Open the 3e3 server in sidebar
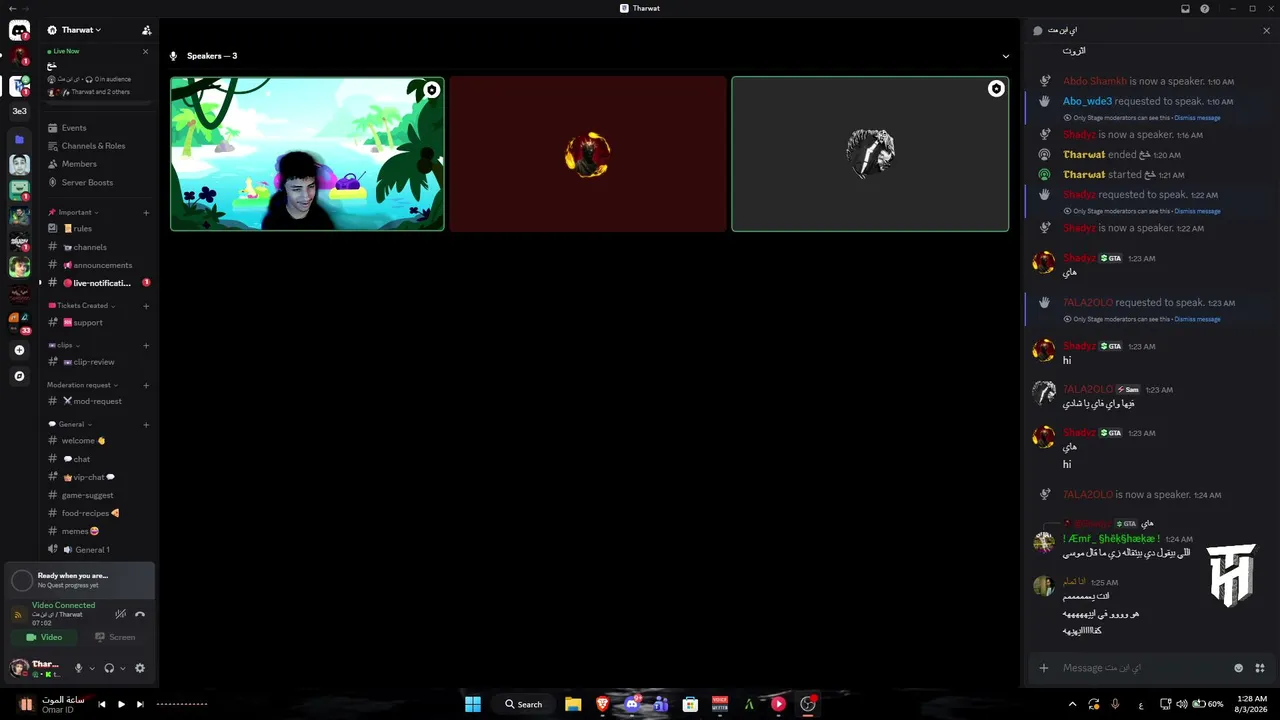1280x720 pixels. (19, 111)
